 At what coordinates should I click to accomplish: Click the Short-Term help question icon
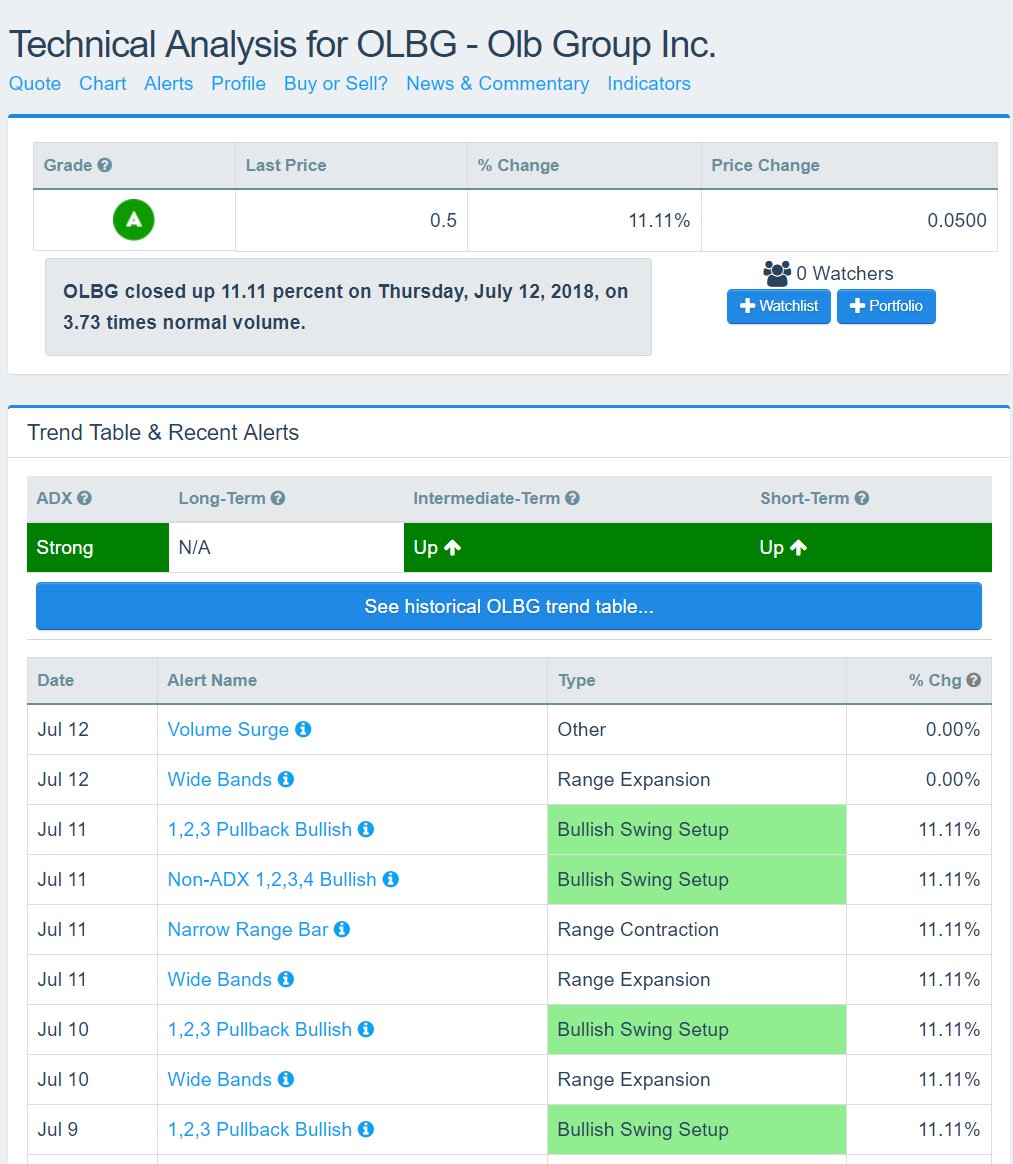coord(862,498)
